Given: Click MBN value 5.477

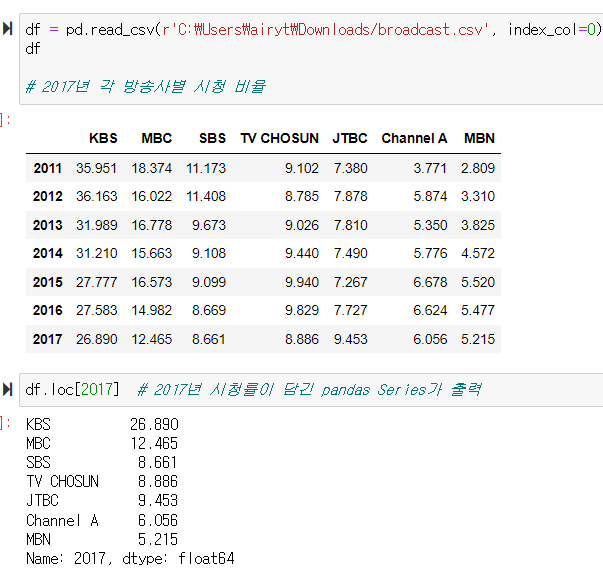Looking at the screenshot, I should pyautogui.click(x=478, y=310).
